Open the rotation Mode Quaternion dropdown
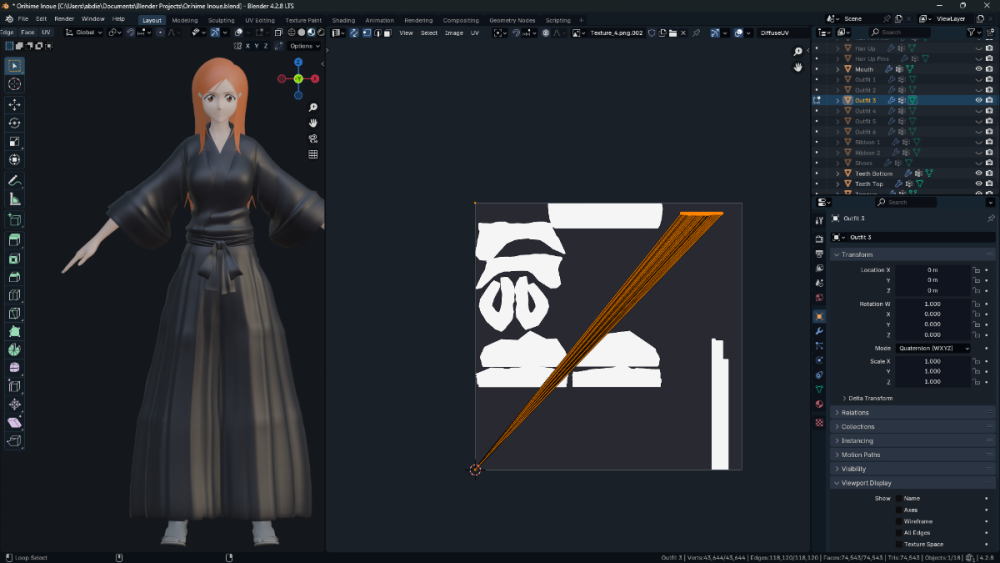The width and height of the screenshot is (1000, 563). (x=932, y=348)
